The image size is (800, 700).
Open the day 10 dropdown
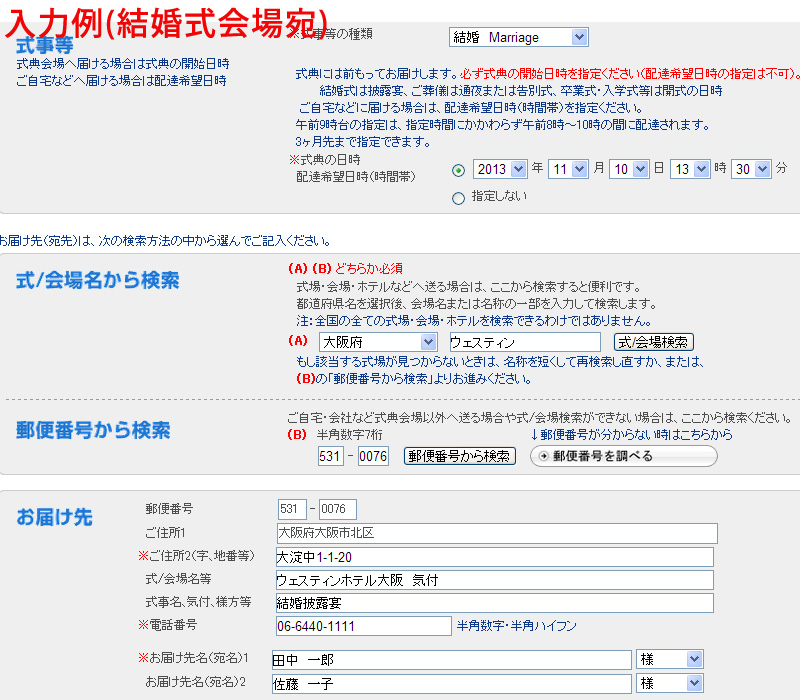pos(629,169)
